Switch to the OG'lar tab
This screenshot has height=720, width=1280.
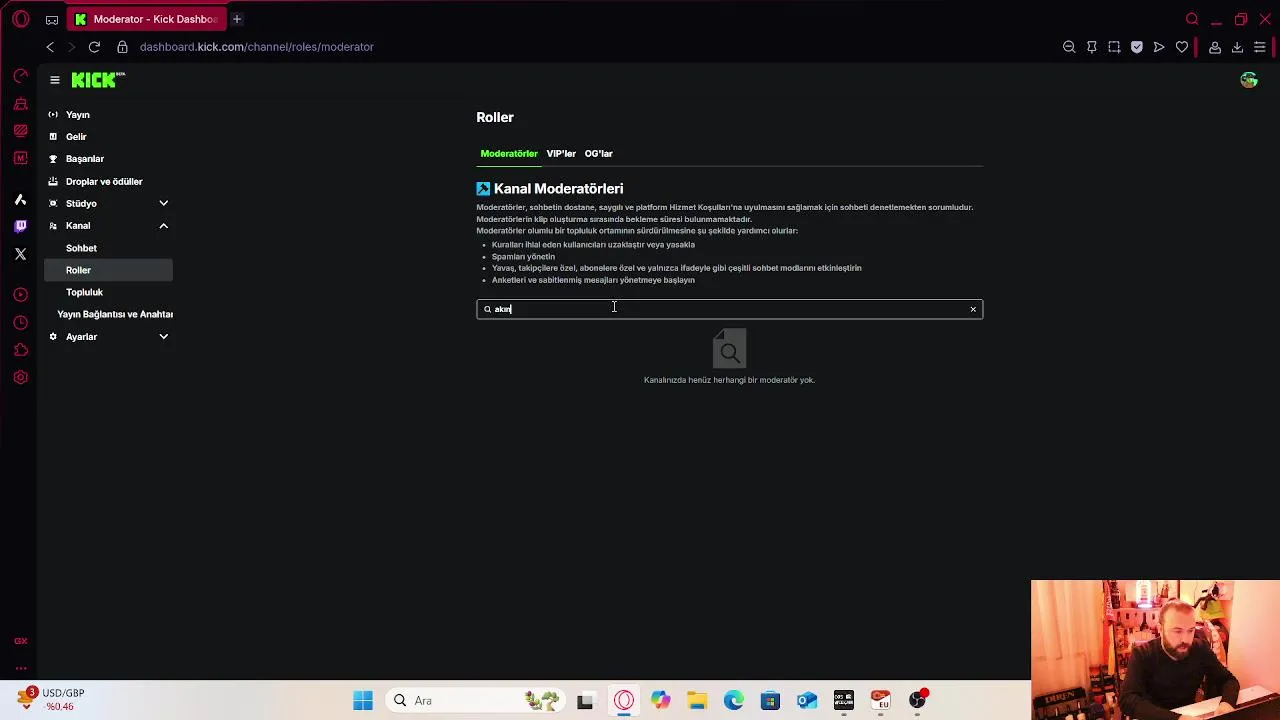click(598, 154)
